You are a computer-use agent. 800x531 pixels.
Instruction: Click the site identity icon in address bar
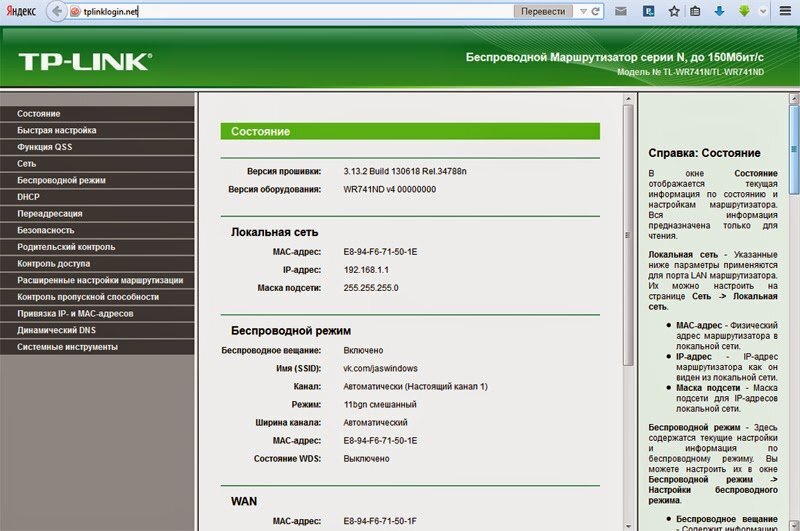click(x=75, y=11)
